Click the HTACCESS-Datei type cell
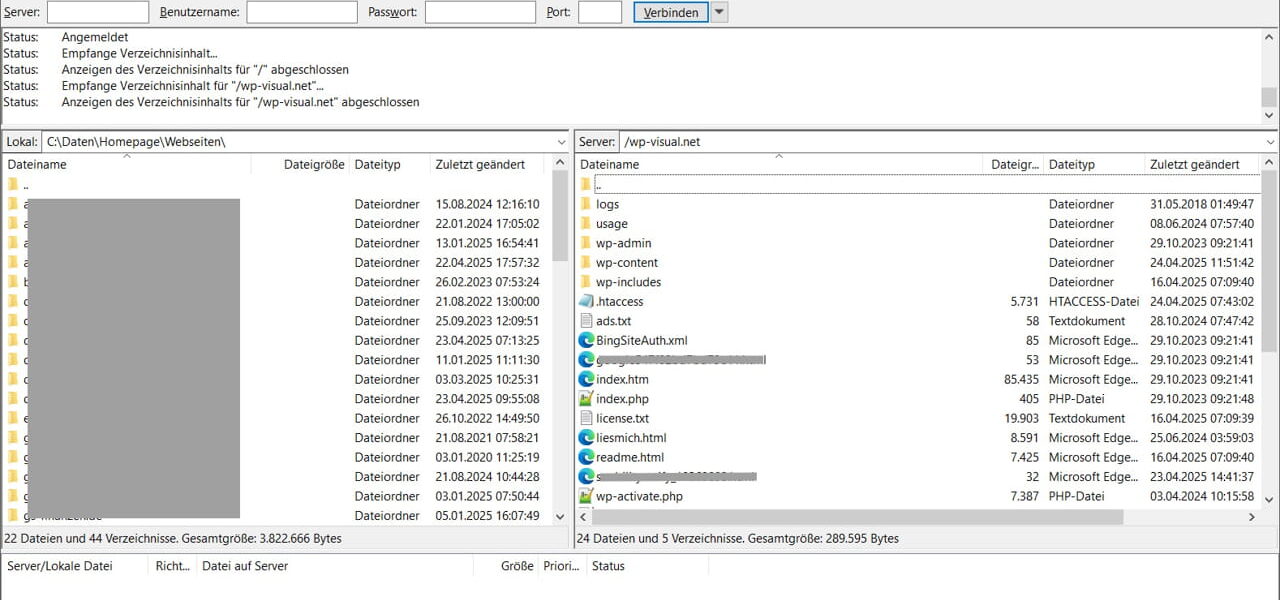The width and height of the screenshot is (1280, 600). coord(1094,301)
